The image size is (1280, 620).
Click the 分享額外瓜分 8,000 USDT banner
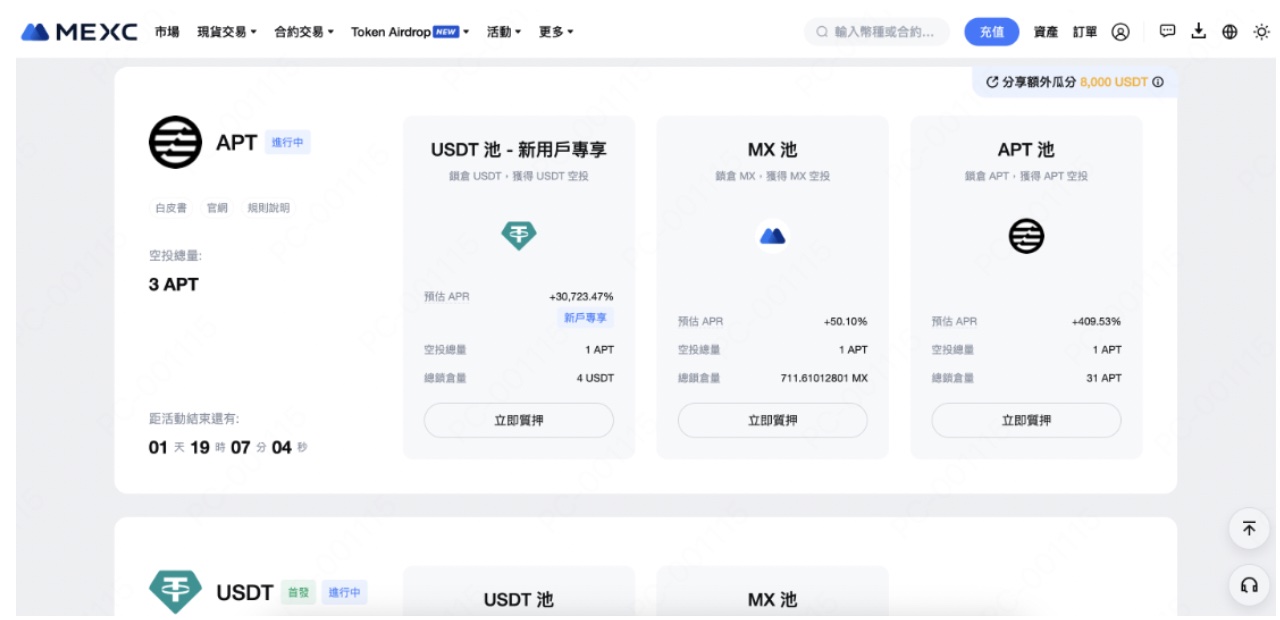(1074, 82)
